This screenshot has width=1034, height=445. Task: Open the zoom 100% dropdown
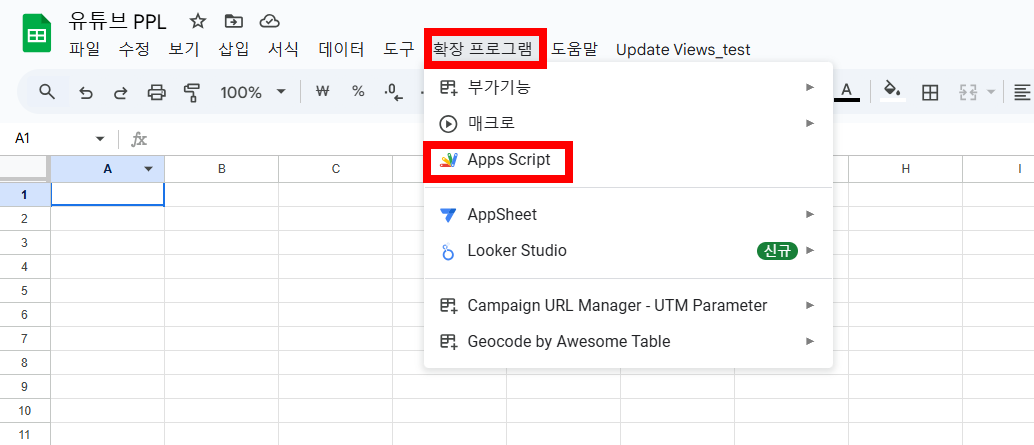282,92
